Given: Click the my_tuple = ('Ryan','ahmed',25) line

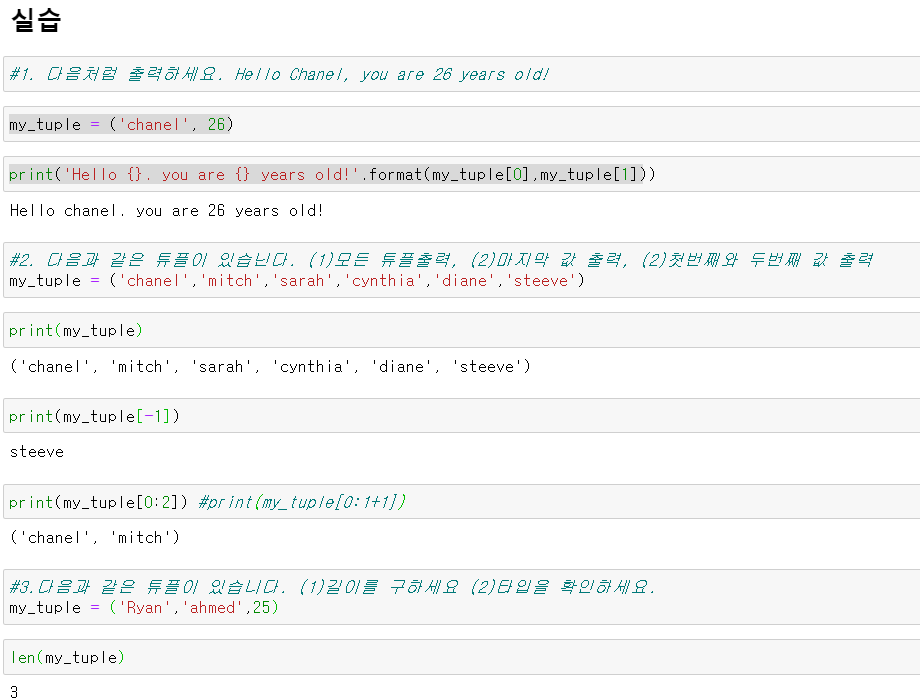Looking at the screenshot, I should click(144, 607).
